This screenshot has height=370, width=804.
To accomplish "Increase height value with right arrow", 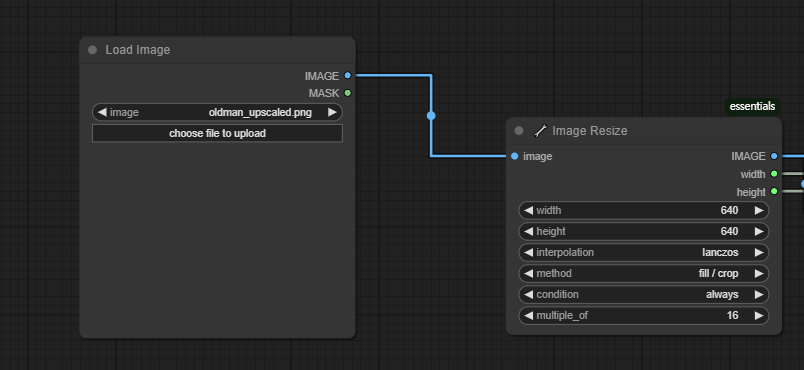I will 759,232.
